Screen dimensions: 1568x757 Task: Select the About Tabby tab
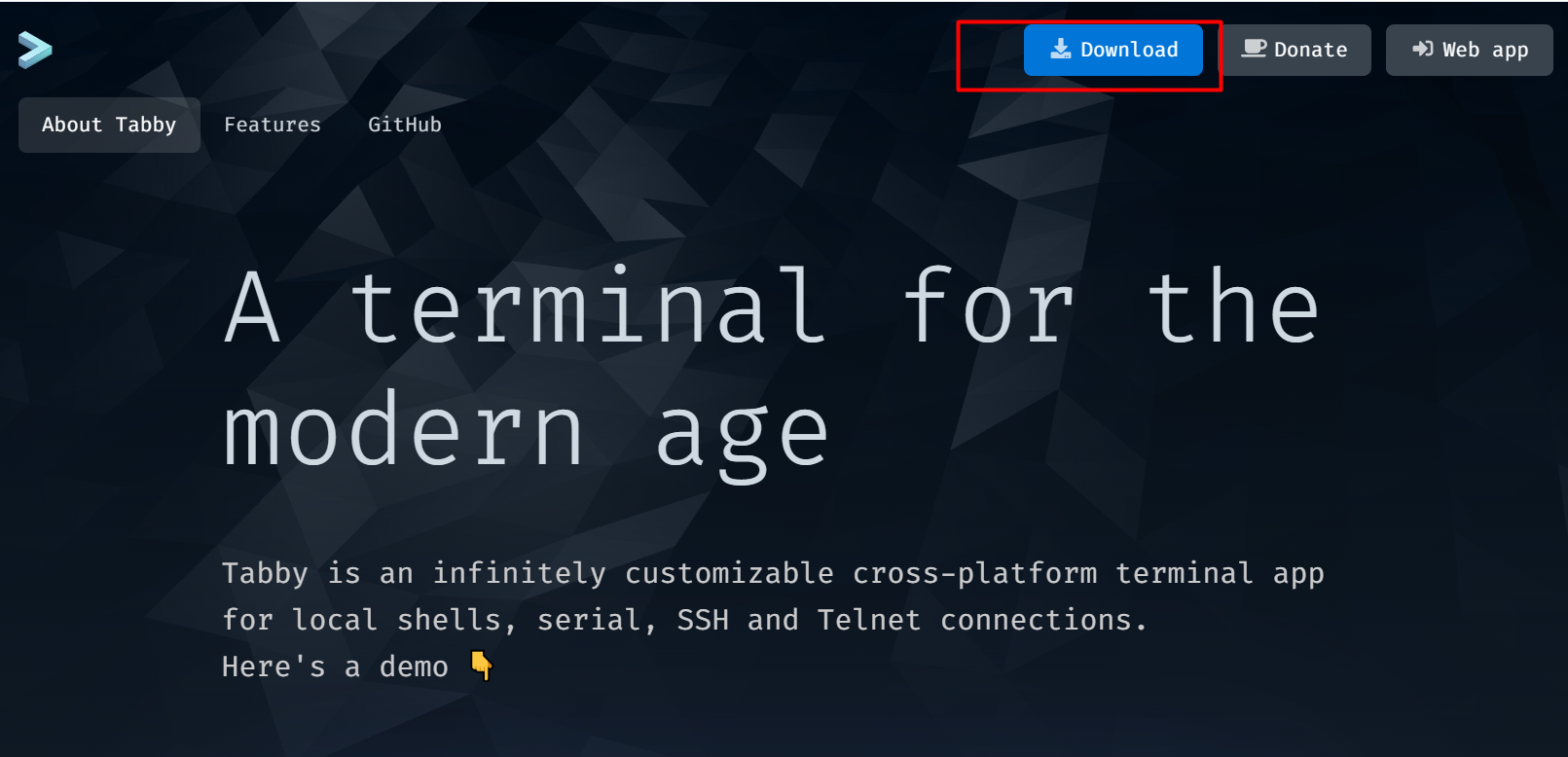pyautogui.click(x=109, y=125)
